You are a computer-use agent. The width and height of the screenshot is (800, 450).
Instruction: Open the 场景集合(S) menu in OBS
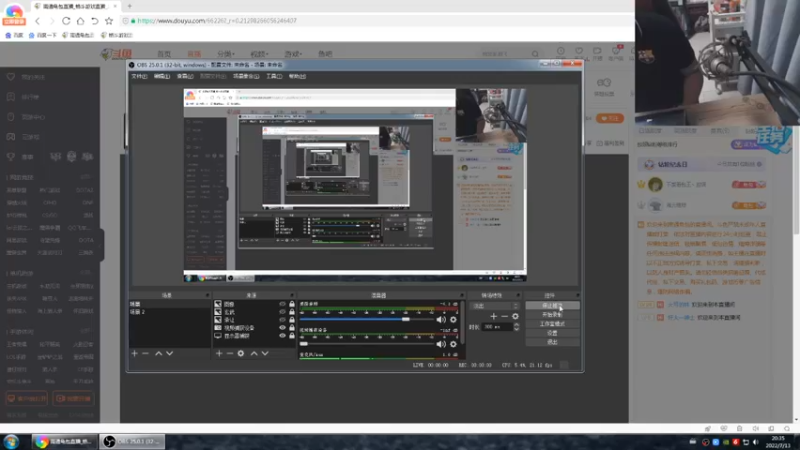click(246, 76)
